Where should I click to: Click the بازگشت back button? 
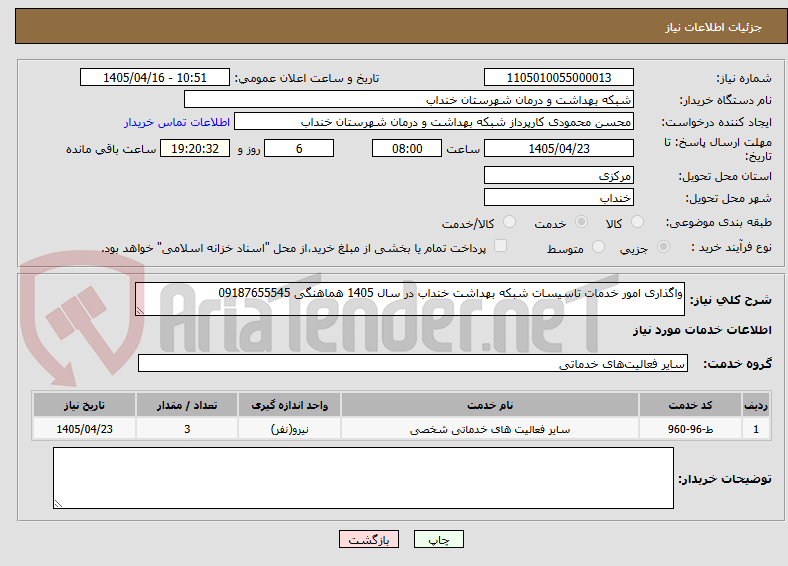369,539
